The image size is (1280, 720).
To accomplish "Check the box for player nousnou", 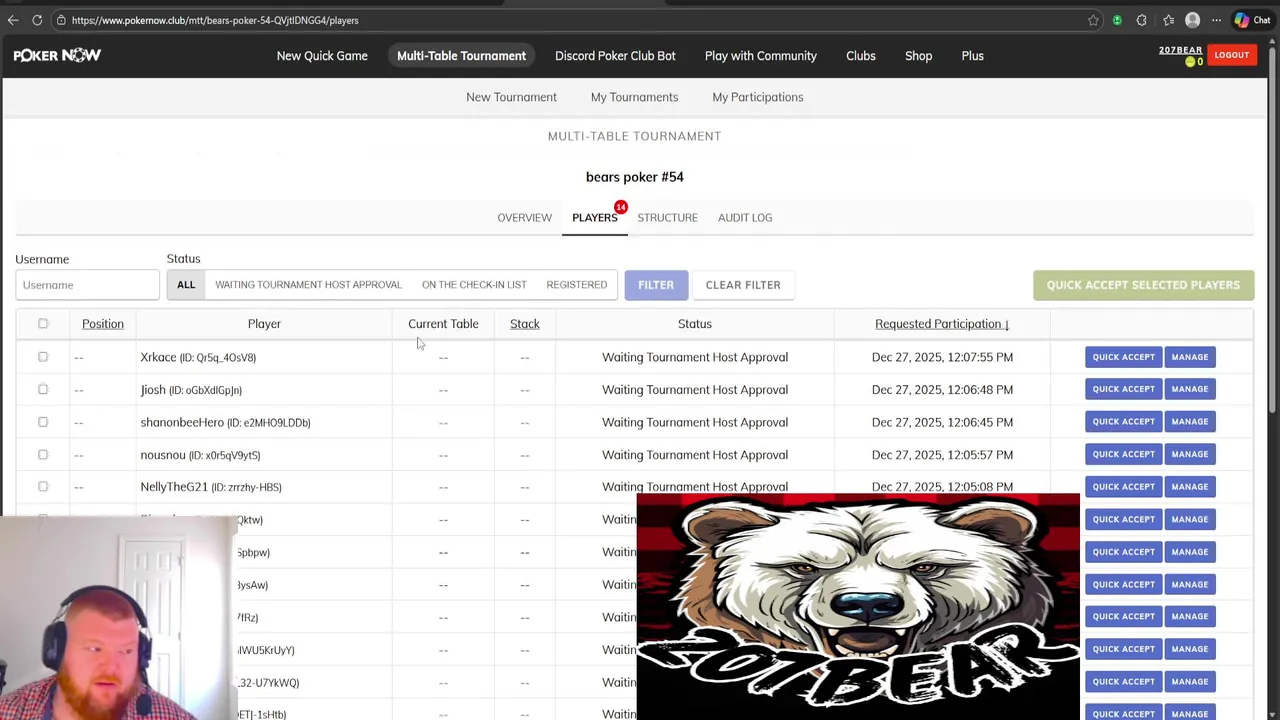I will [43, 454].
